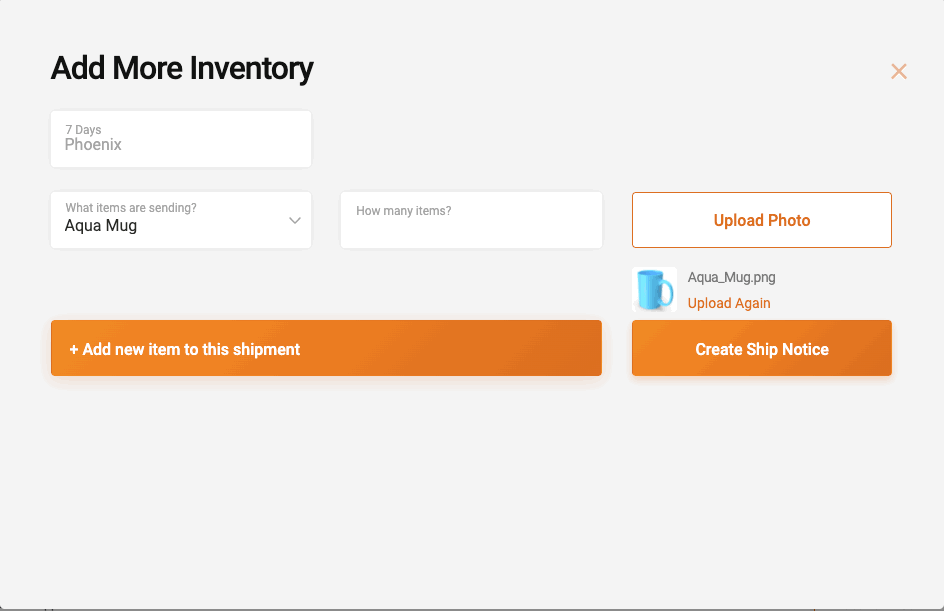Click the blue mug photo thumbnail
The width and height of the screenshot is (944, 611).
point(655,289)
